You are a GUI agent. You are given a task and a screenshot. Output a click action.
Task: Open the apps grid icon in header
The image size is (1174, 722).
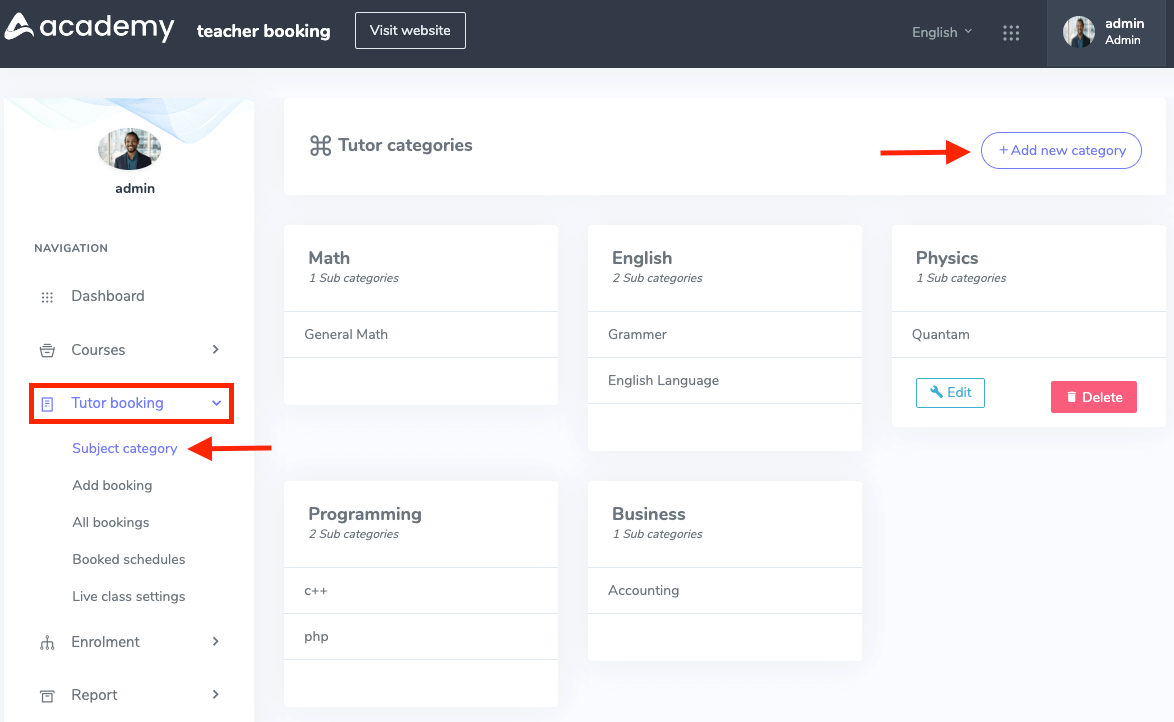point(1011,33)
